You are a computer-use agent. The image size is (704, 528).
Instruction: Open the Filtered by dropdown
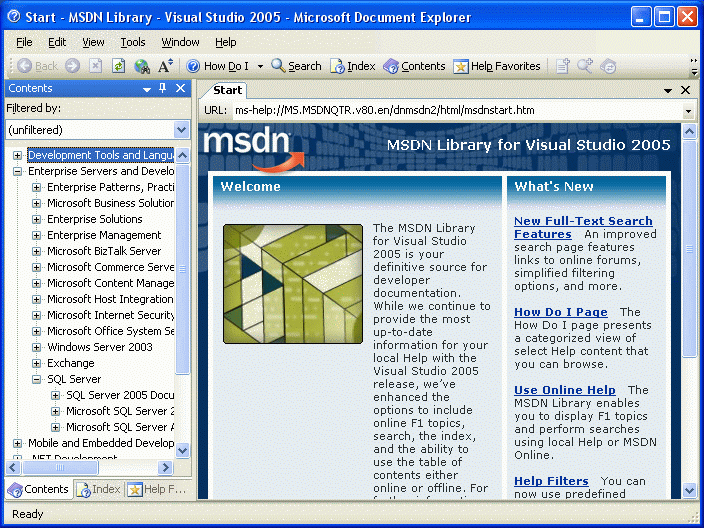point(181,130)
